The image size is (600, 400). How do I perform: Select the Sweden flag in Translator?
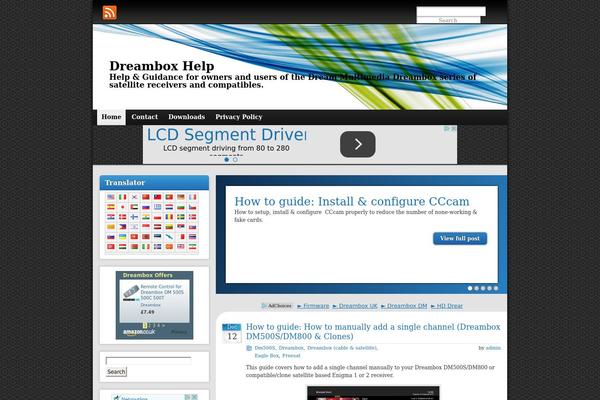181,217
